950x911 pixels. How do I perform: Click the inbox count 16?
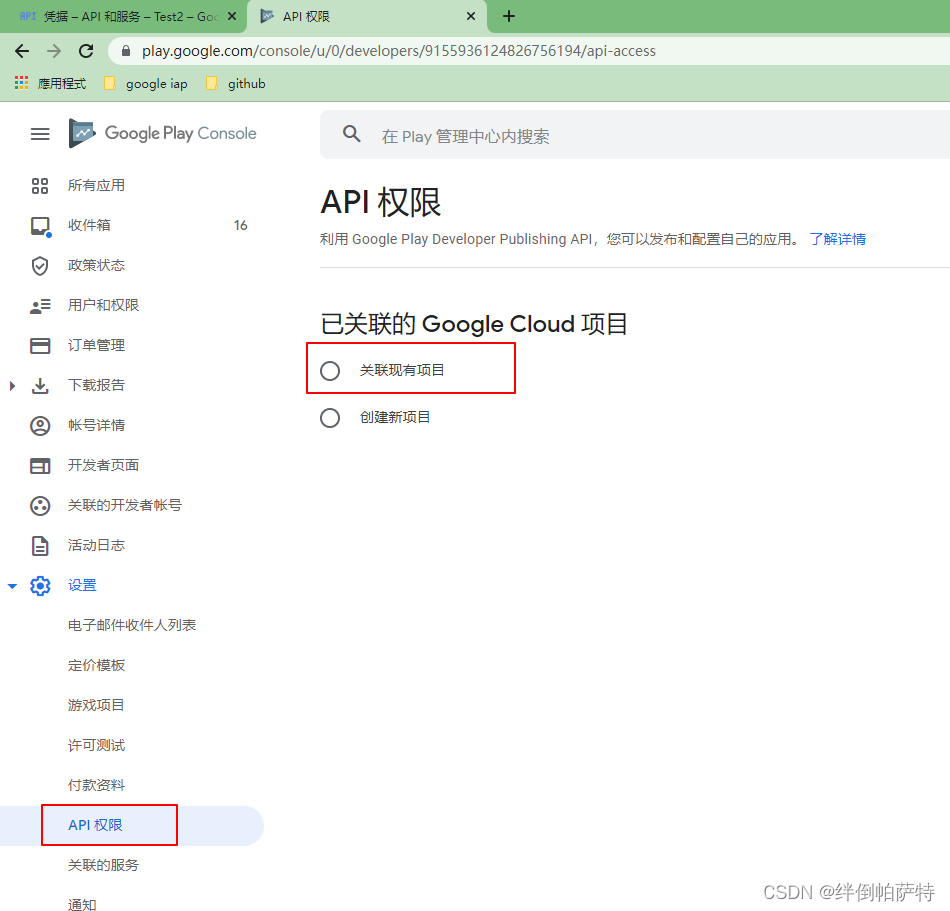click(241, 225)
